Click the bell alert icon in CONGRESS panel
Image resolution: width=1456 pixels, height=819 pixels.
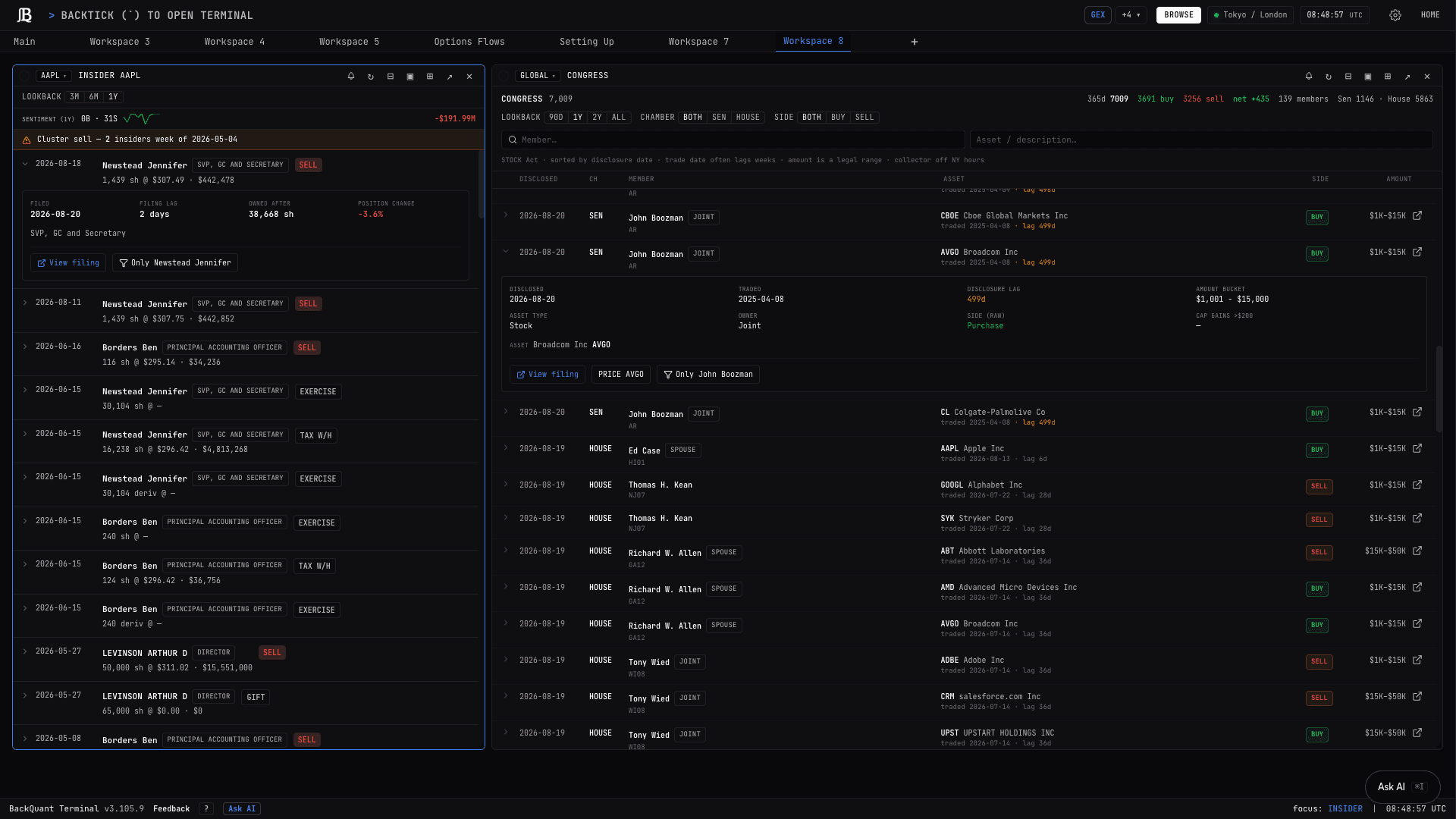(x=1309, y=76)
